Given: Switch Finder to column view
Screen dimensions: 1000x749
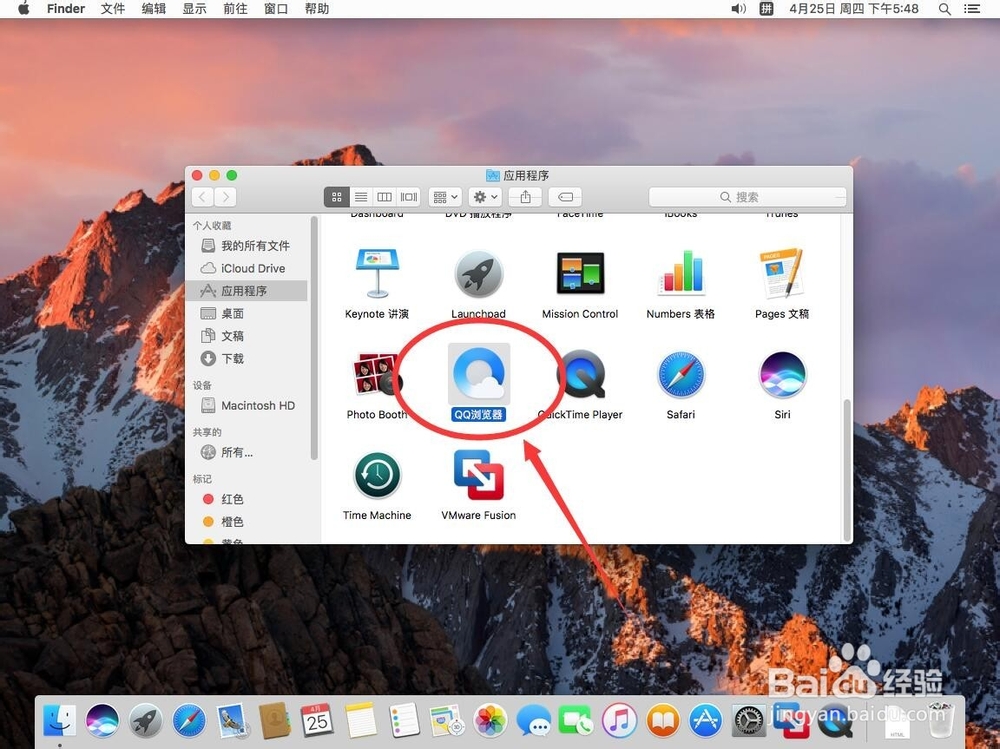Looking at the screenshot, I should coord(385,197).
